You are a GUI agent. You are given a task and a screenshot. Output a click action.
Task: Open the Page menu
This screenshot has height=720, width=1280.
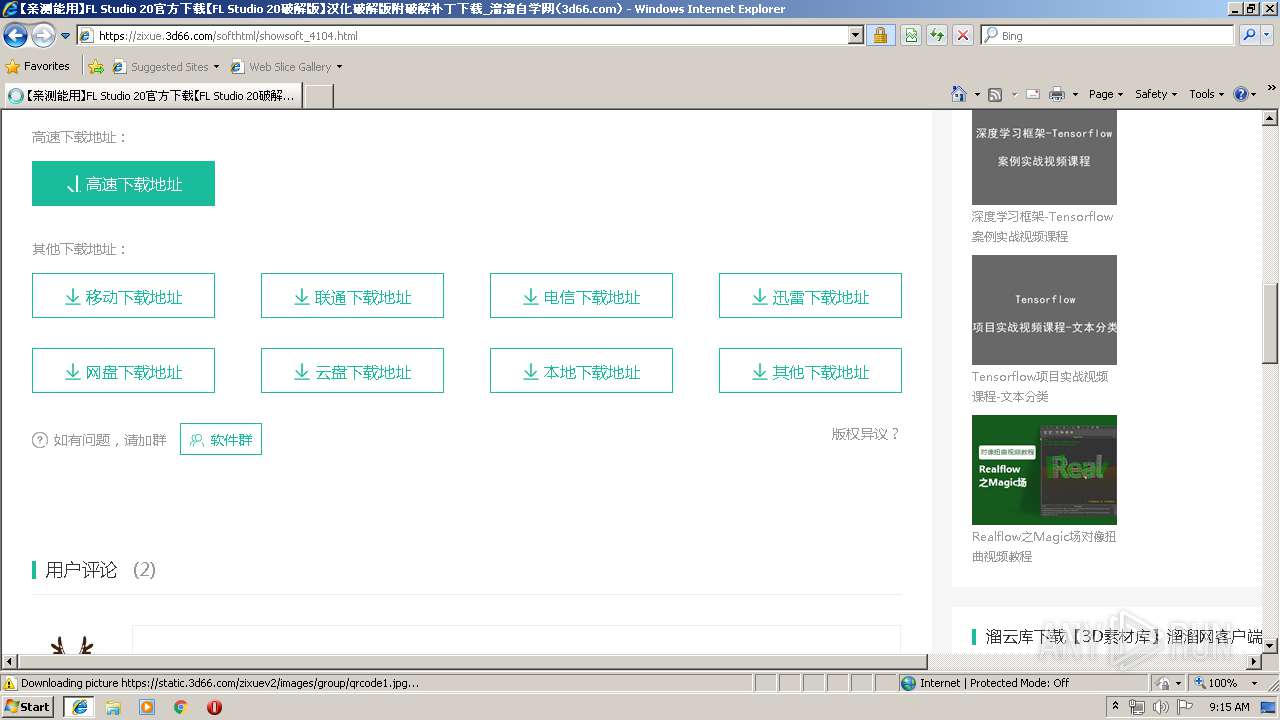[1106, 94]
